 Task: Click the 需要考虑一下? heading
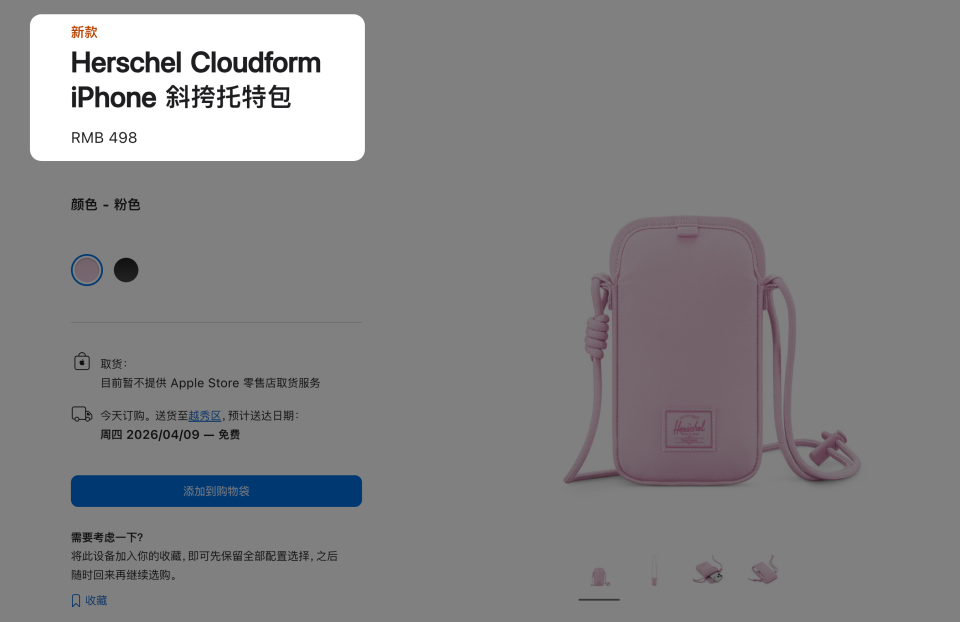107,538
